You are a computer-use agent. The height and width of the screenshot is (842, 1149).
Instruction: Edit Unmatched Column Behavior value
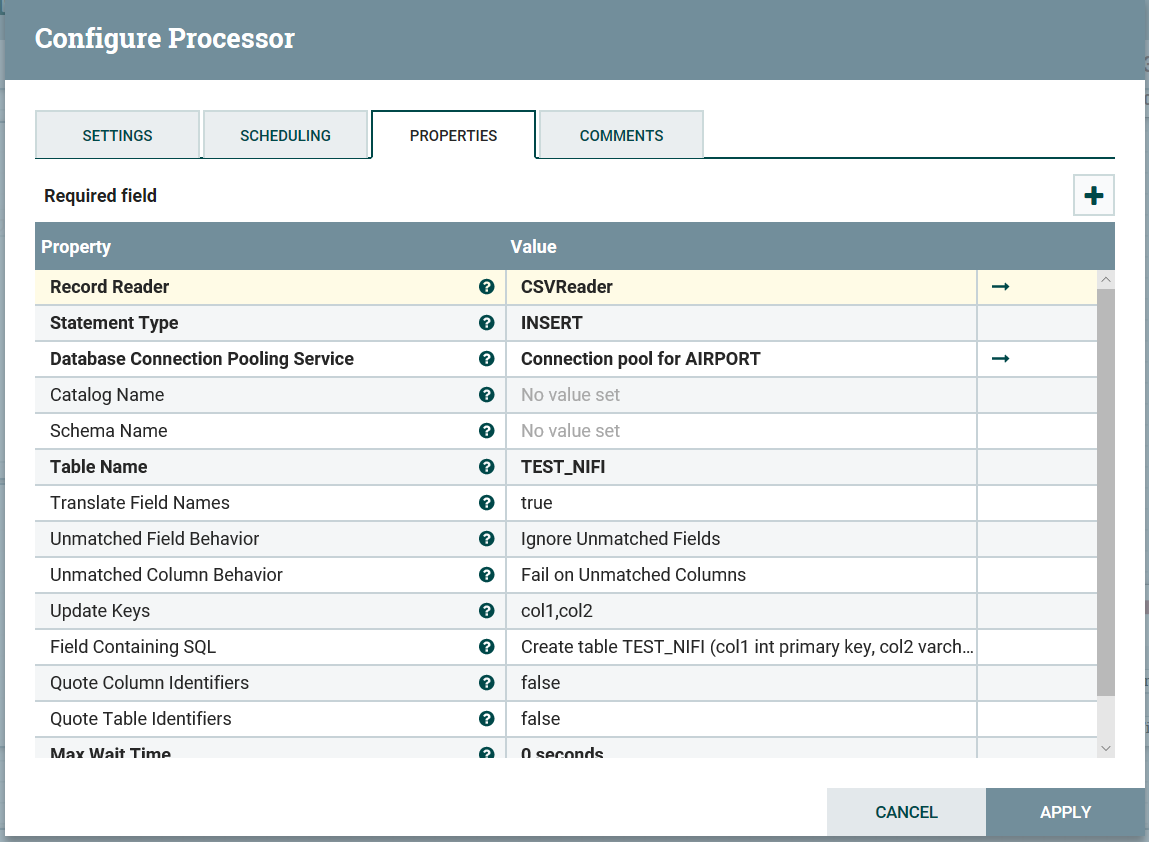[740, 575]
